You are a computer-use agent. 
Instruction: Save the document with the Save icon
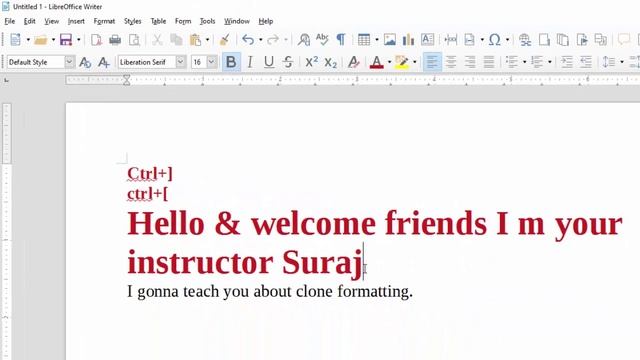point(66,40)
